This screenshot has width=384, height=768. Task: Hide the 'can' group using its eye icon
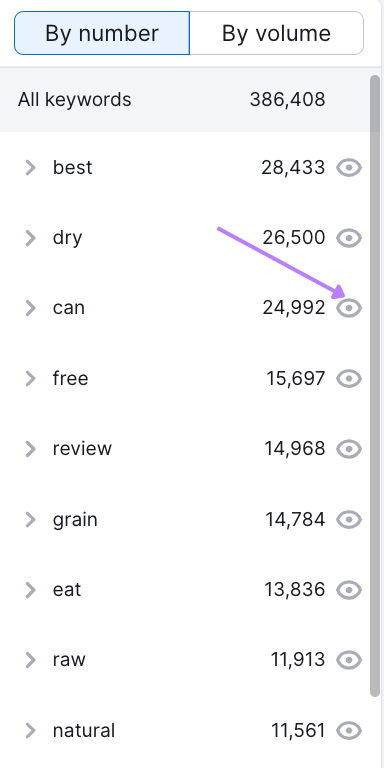coord(349,308)
